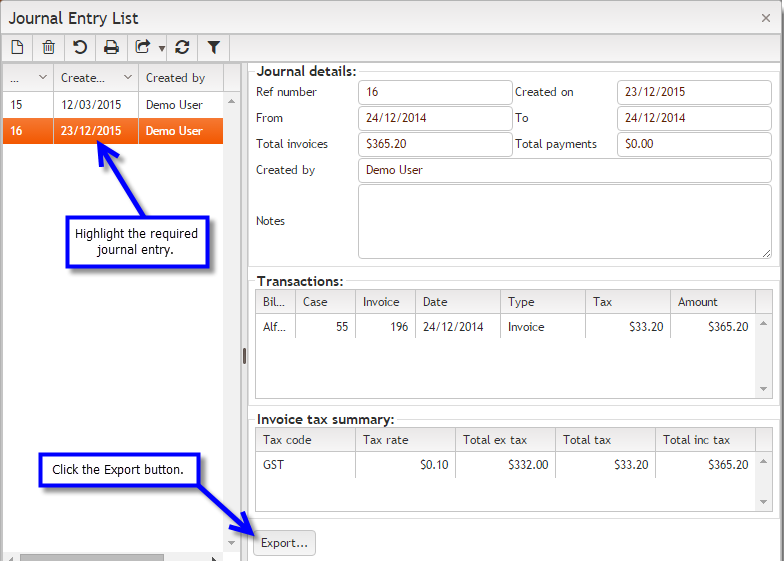Click the Print icon in toolbar
This screenshot has width=784, height=561.
111,47
